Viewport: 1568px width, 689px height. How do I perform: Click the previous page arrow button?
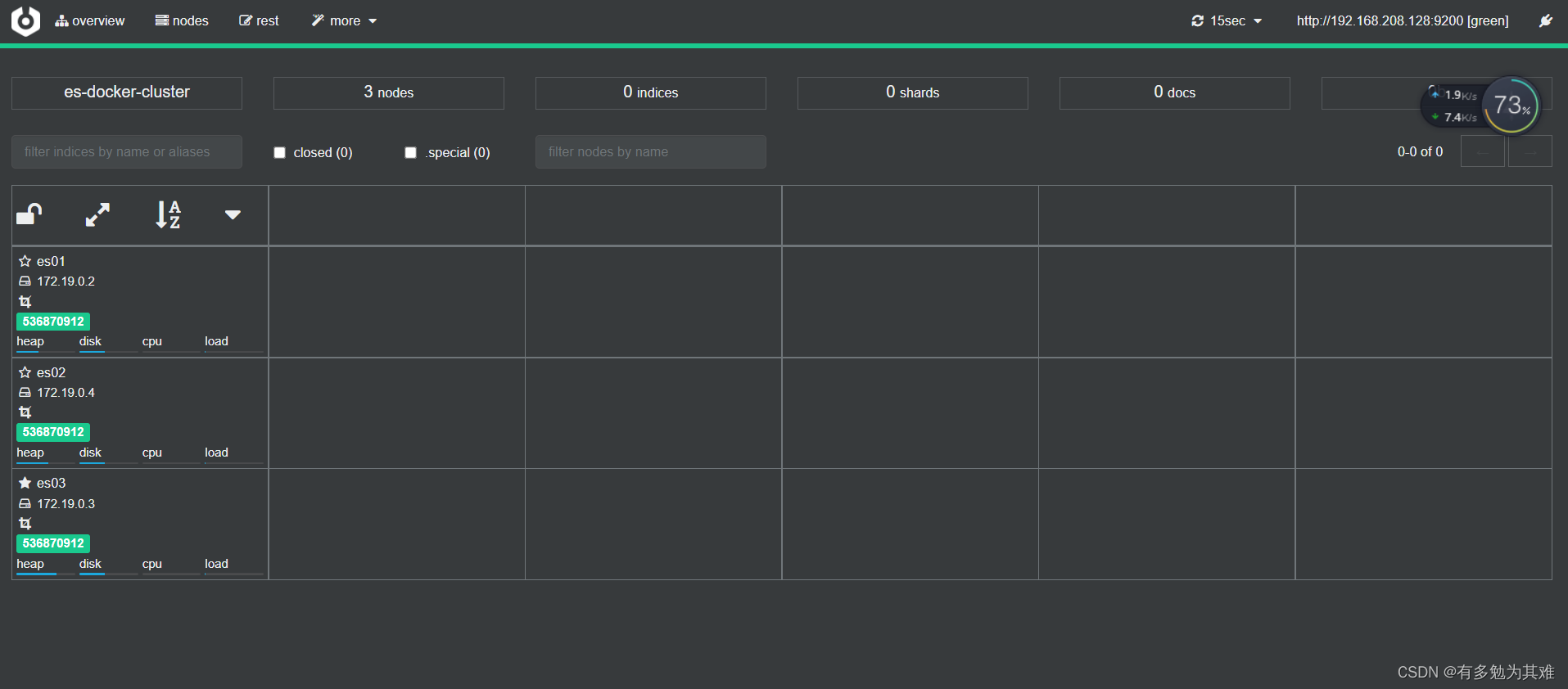pyautogui.click(x=1483, y=152)
